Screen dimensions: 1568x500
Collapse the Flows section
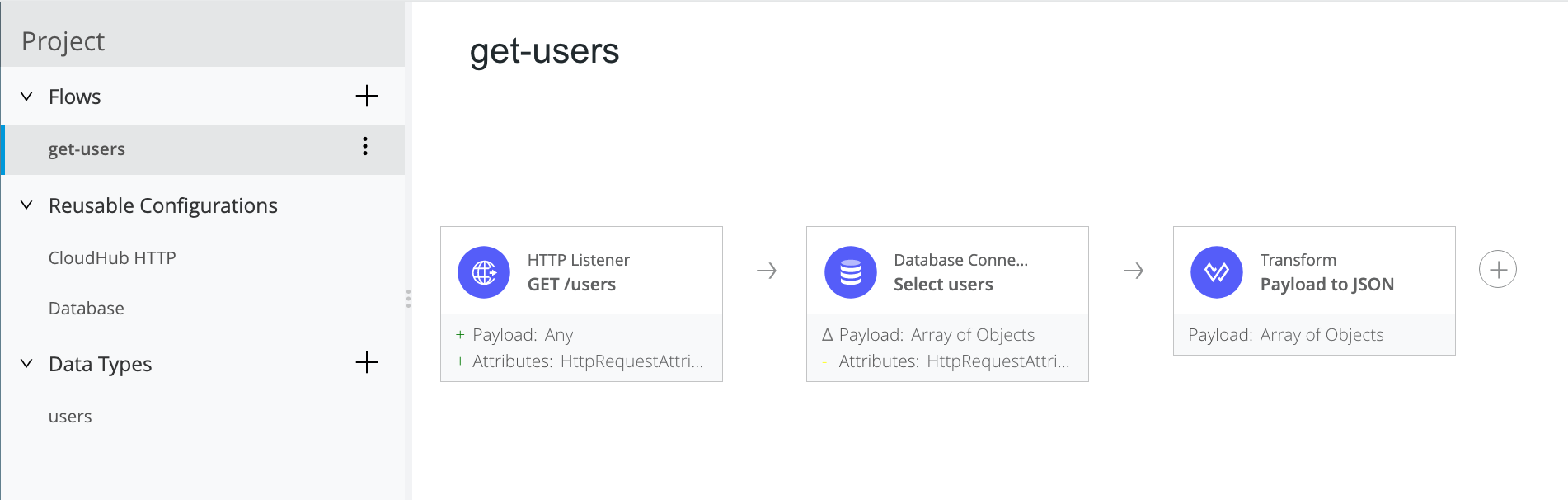coord(26,97)
